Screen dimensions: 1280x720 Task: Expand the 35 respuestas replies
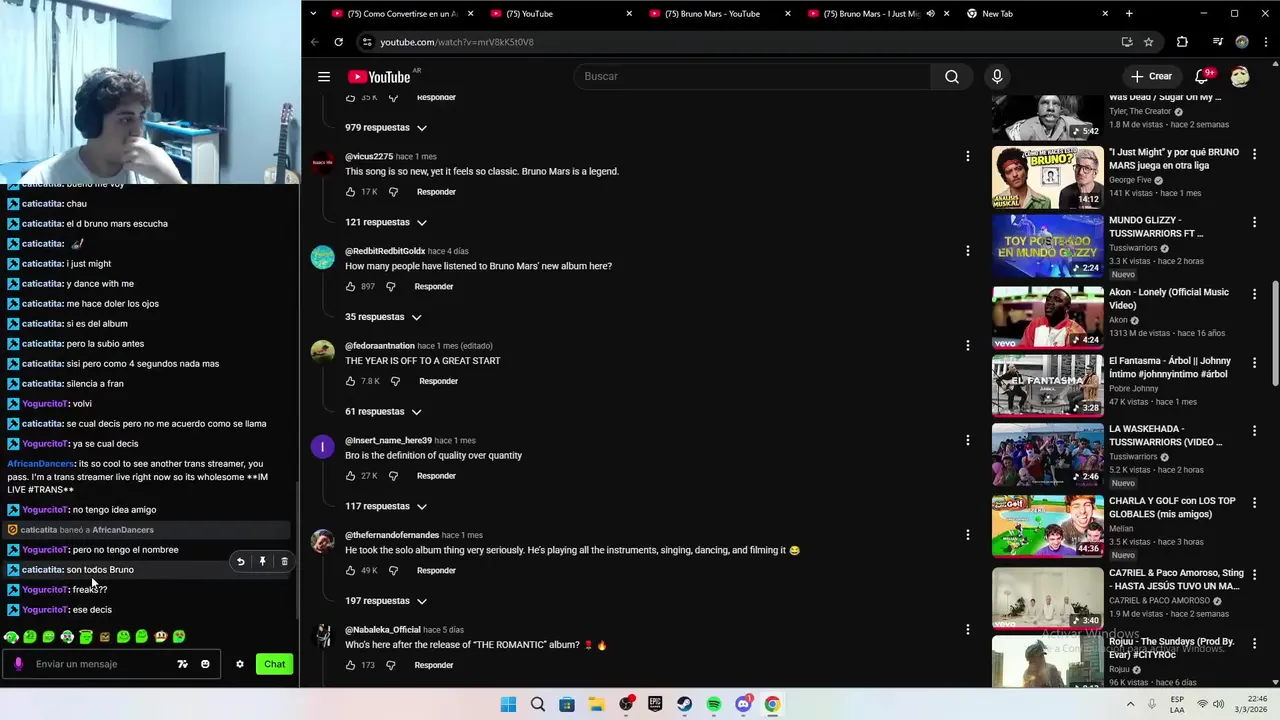(x=383, y=317)
